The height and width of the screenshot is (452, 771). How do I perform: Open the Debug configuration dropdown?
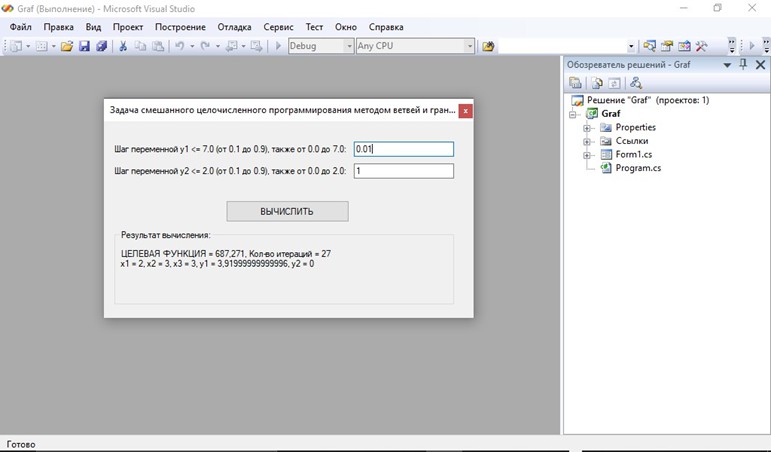(x=349, y=46)
